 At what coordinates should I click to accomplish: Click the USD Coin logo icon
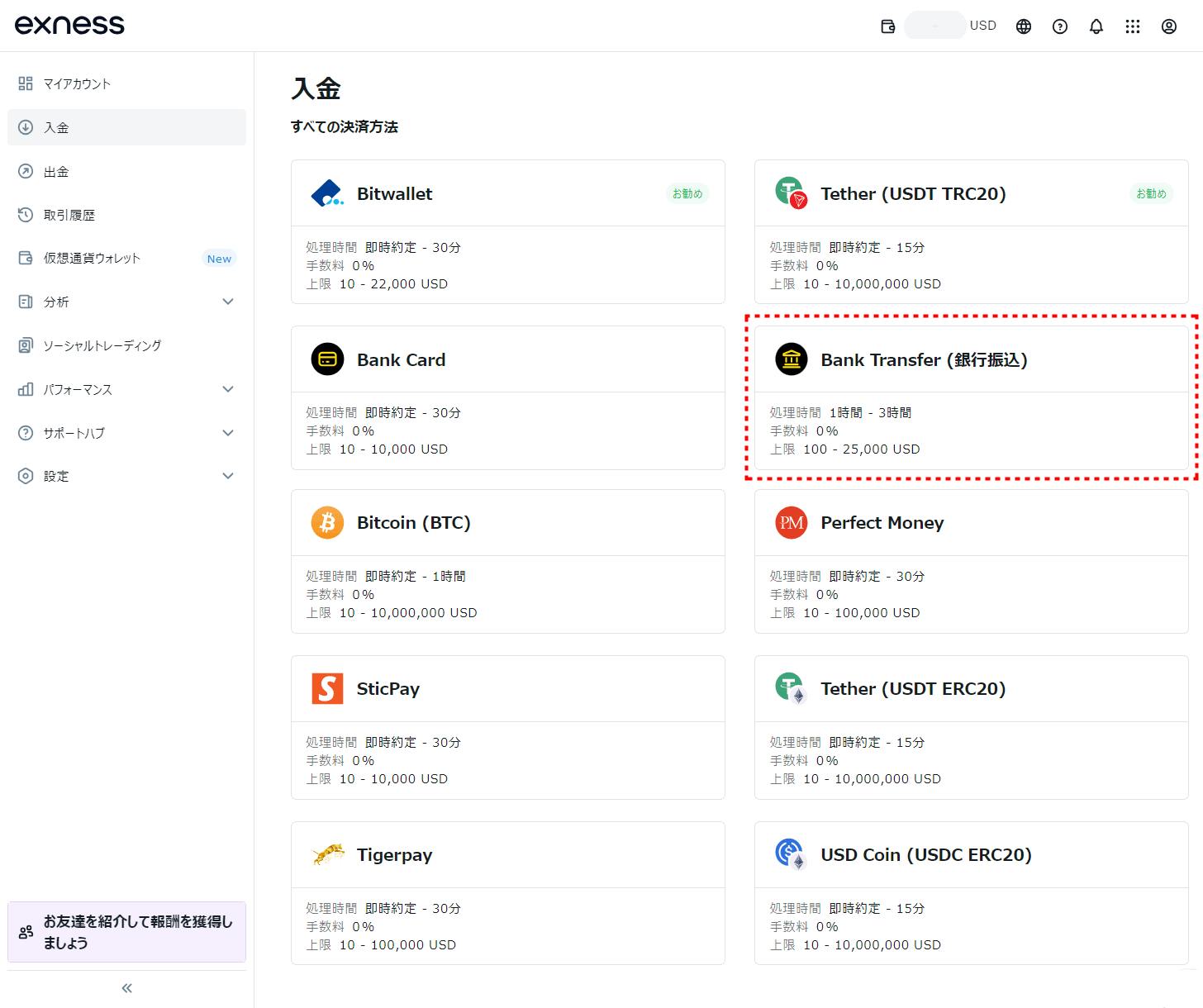tap(792, 854)
